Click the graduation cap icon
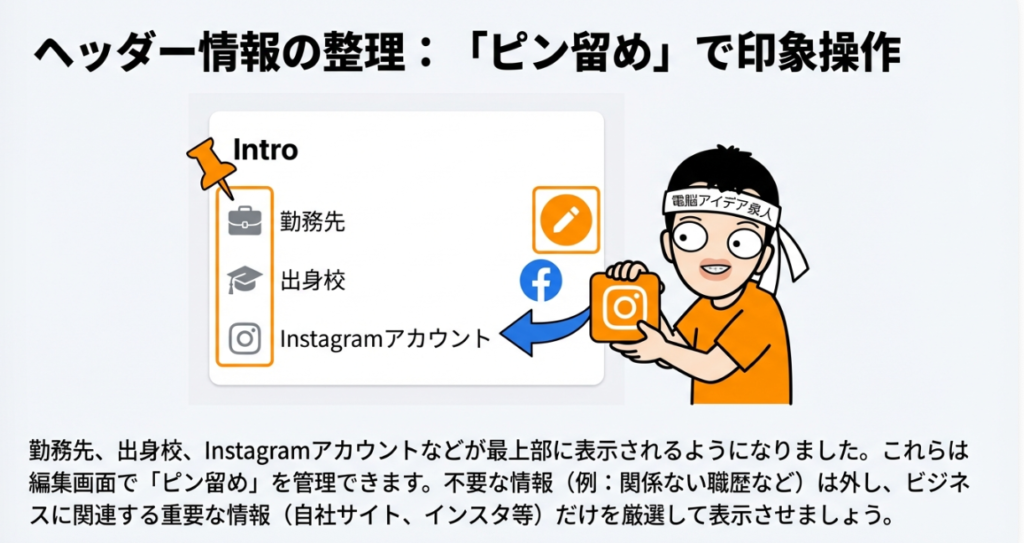 pyautogui.click(x=245, y=280)
